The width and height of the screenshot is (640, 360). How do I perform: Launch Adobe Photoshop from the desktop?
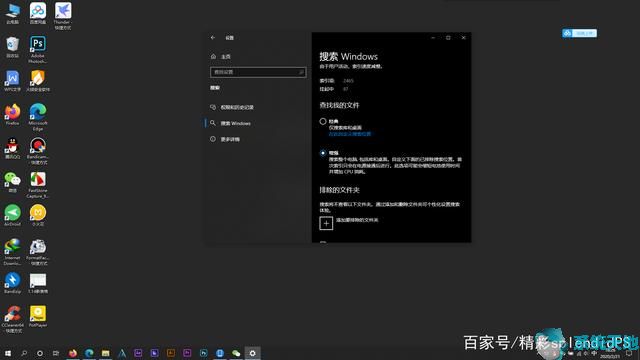[x=38, y=49]
